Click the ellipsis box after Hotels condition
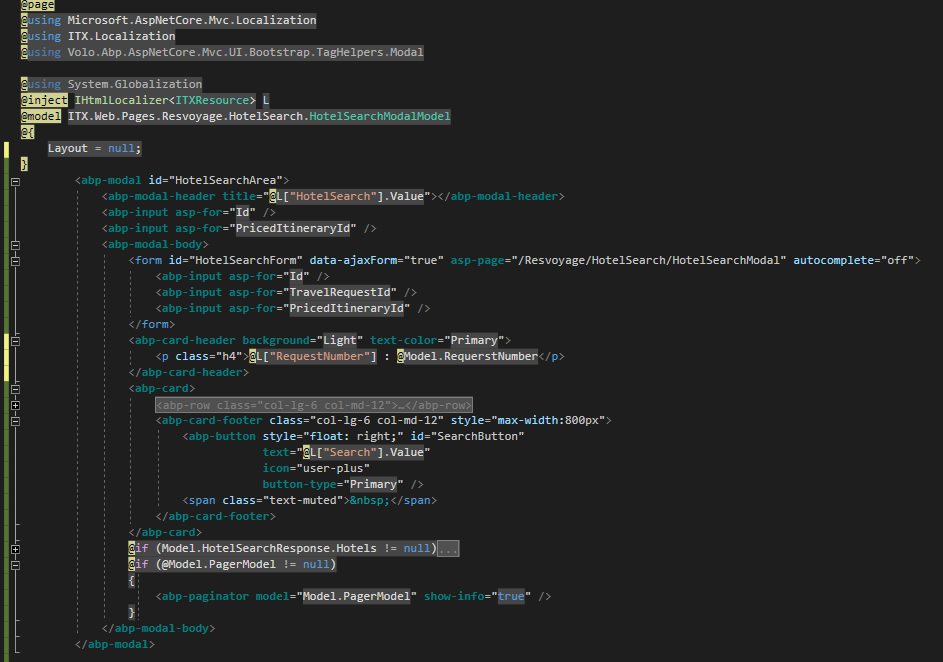The height and width of the screenshot is (662, 943). coord(448,549)
